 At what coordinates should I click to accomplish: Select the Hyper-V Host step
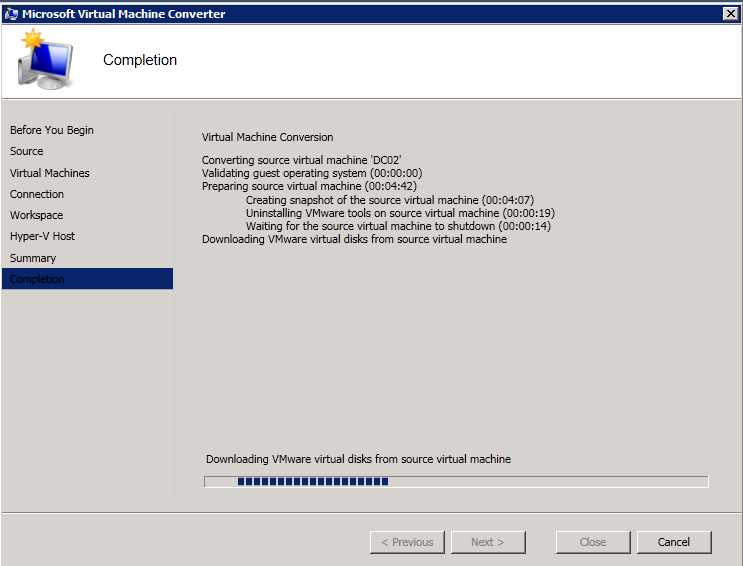click(x=42, y=236)
